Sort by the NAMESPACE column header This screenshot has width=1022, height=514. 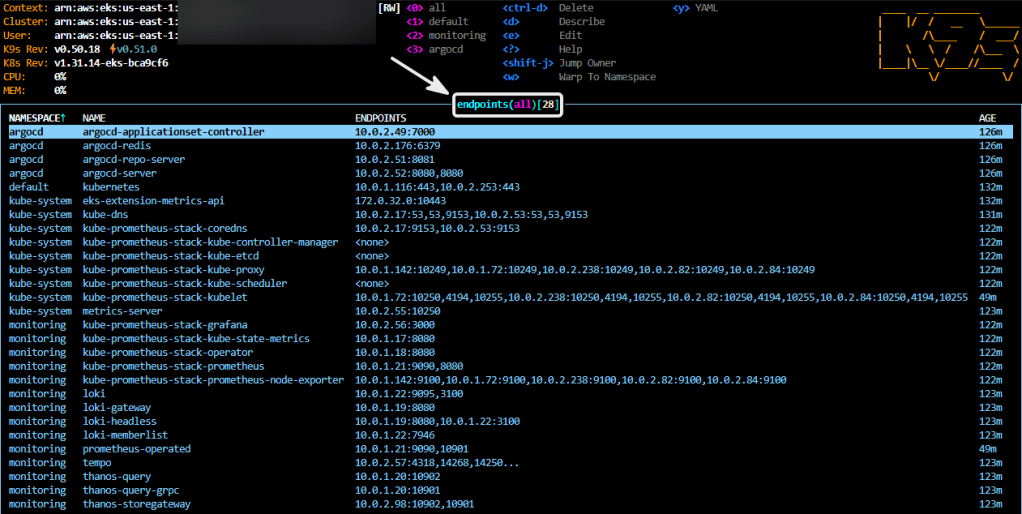point(37,118)
